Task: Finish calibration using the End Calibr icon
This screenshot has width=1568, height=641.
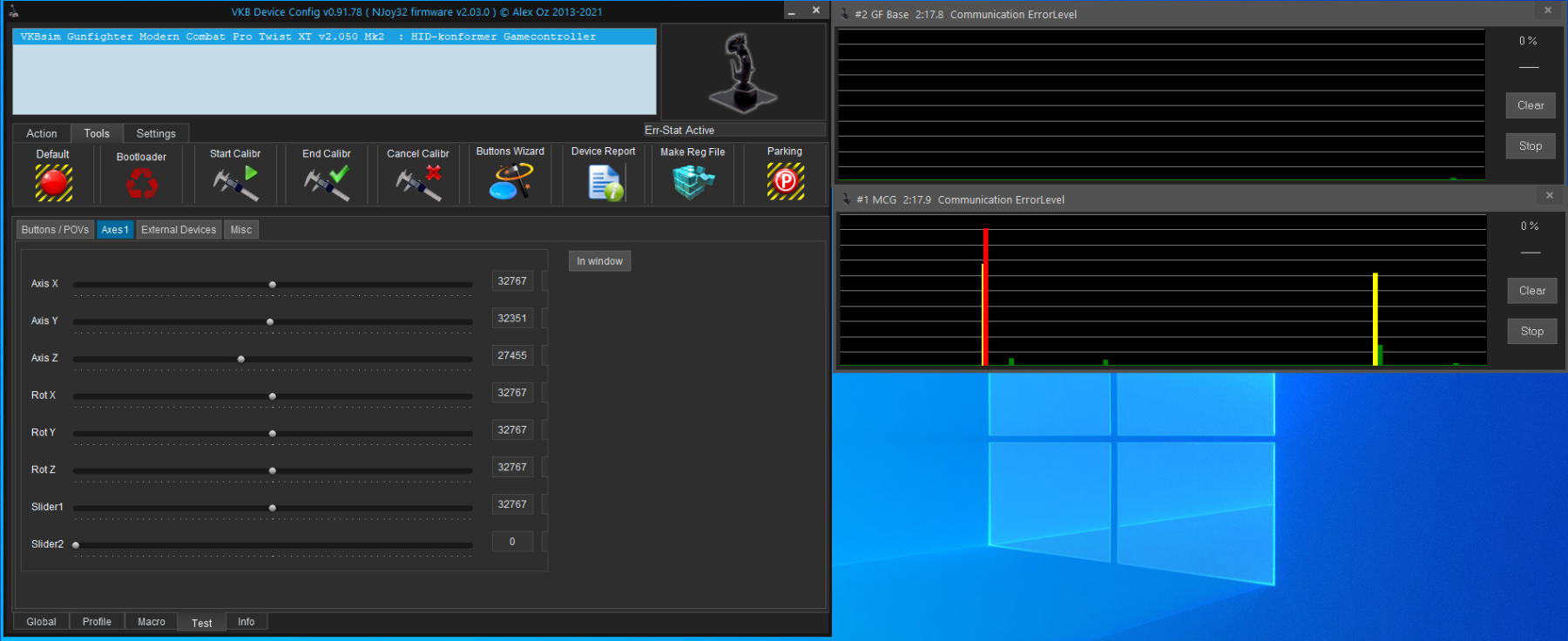Action: tap(327, 183)
